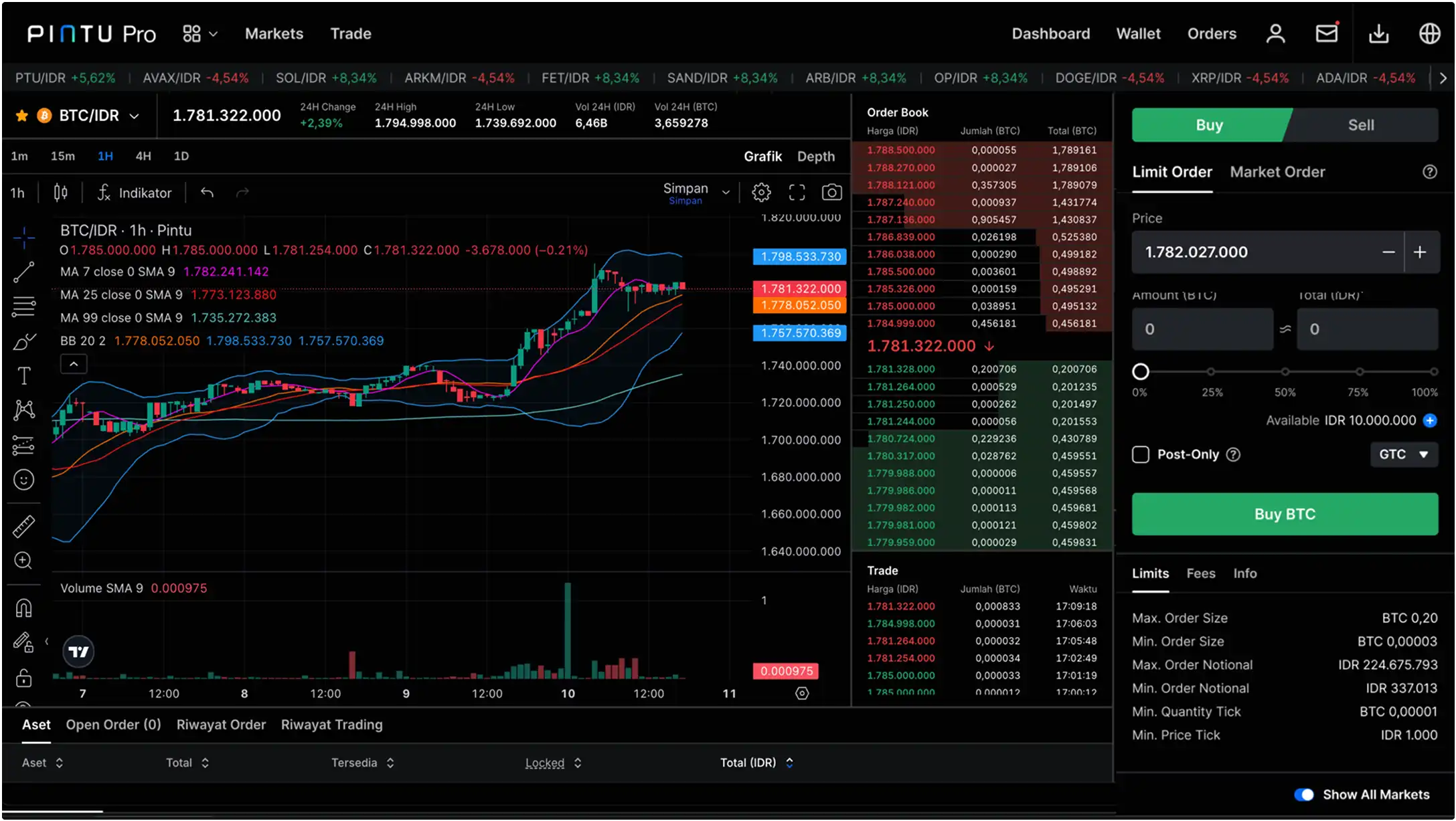Enter fullscreen chart mode
Viewport: 1456px width, 821px height.
tap(797, 193)
